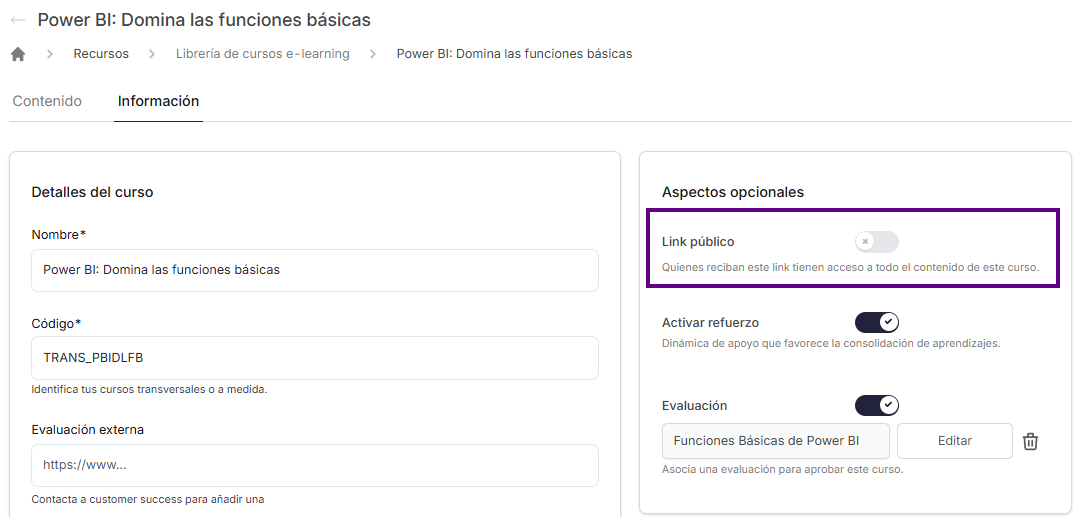Click the Funciones Básicas de Power BI field
The width and height of the screenshot is (1082, 517).
point(776,441)
